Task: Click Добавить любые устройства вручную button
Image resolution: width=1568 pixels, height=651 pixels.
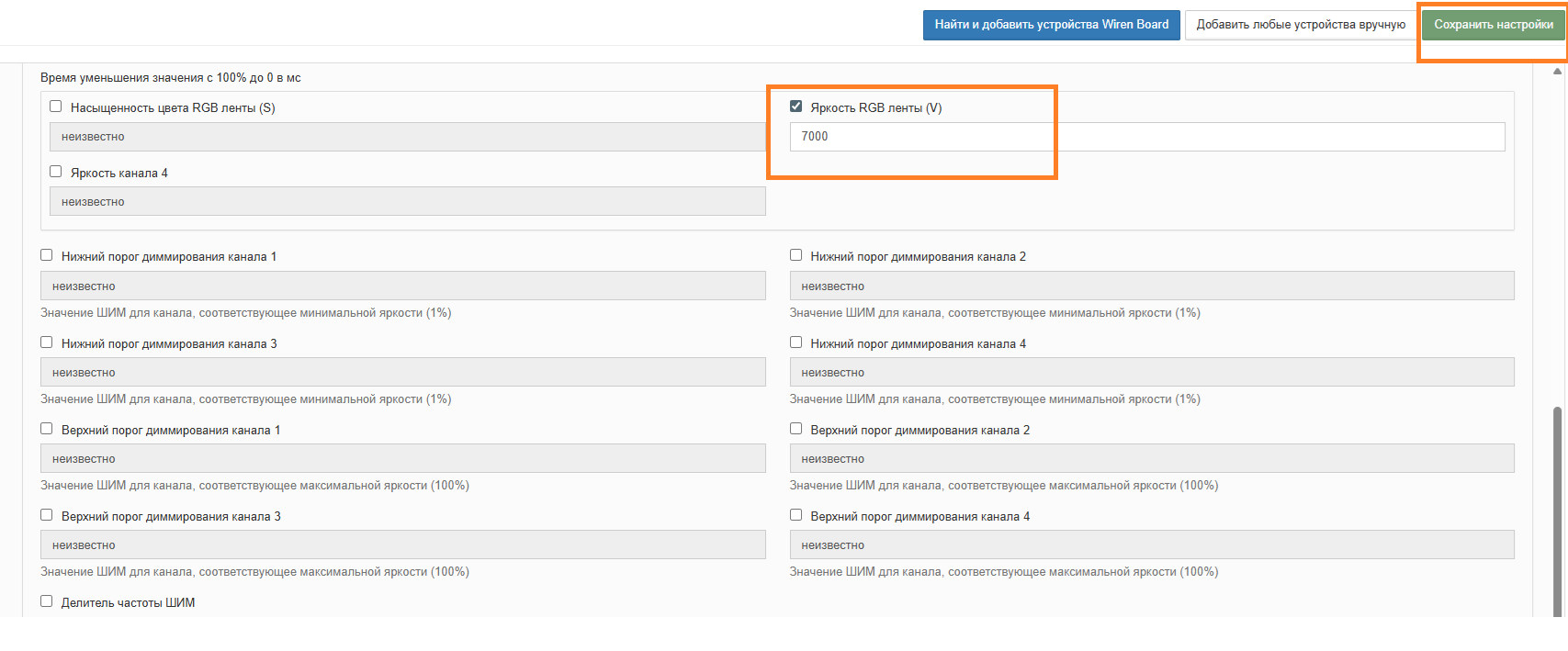Action: click(x=1301, y=25)
